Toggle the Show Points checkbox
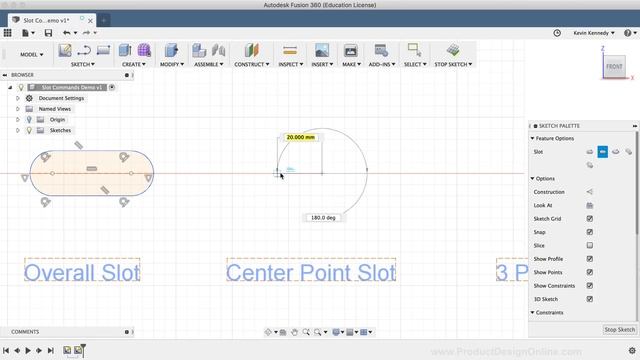The width and height of the screenshot is (640, 360). [x=589, y=272]
